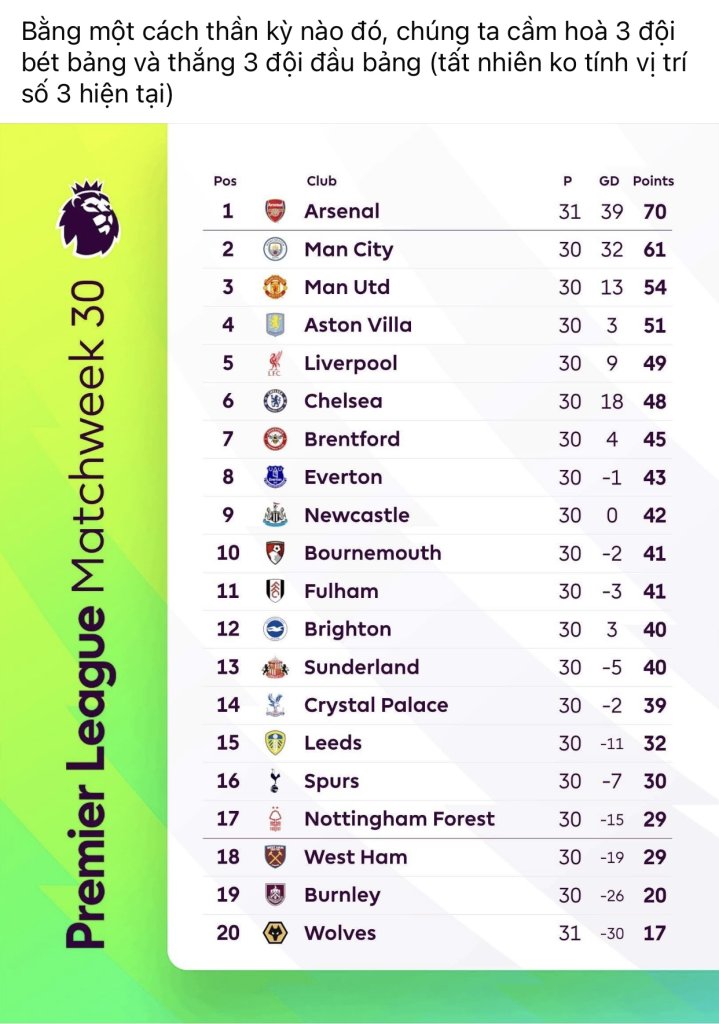Click Arsenal's 70 points value
The width and height of the screenshot is (719, 1024).
(x=654, y=212)
